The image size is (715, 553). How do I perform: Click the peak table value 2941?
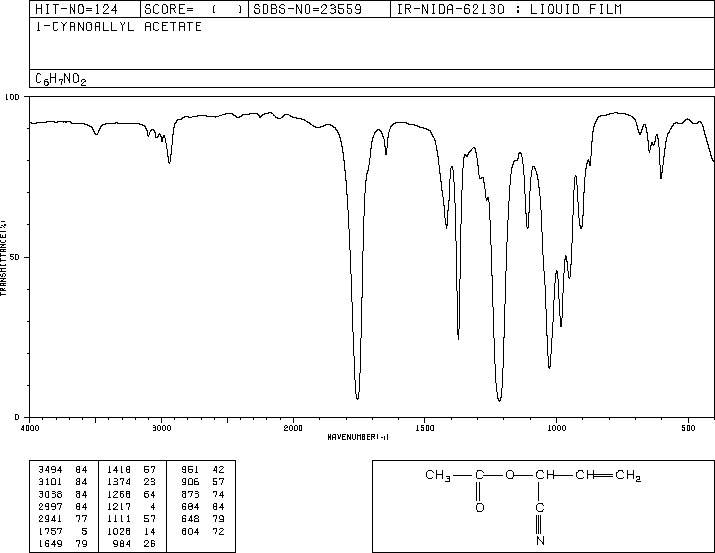pos(50,519)
